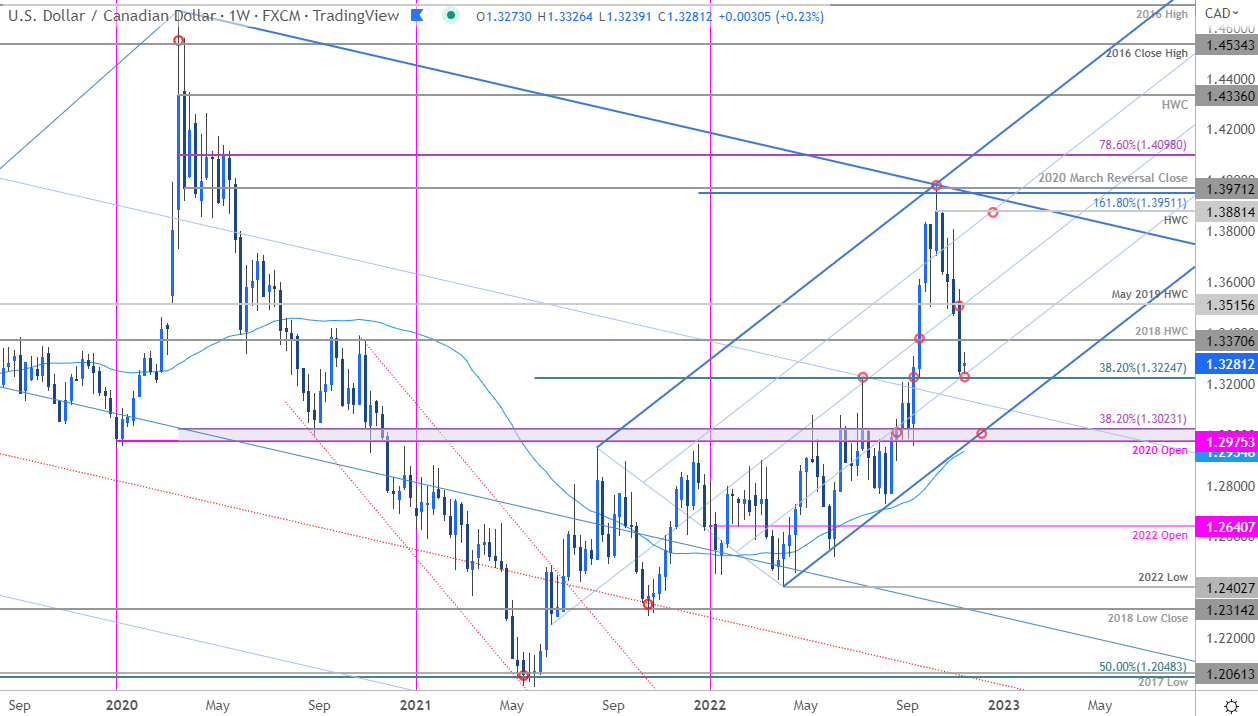Click the blue flag icon beside the title
Viewport: 1258px width, 716px height.
point(419,15)
